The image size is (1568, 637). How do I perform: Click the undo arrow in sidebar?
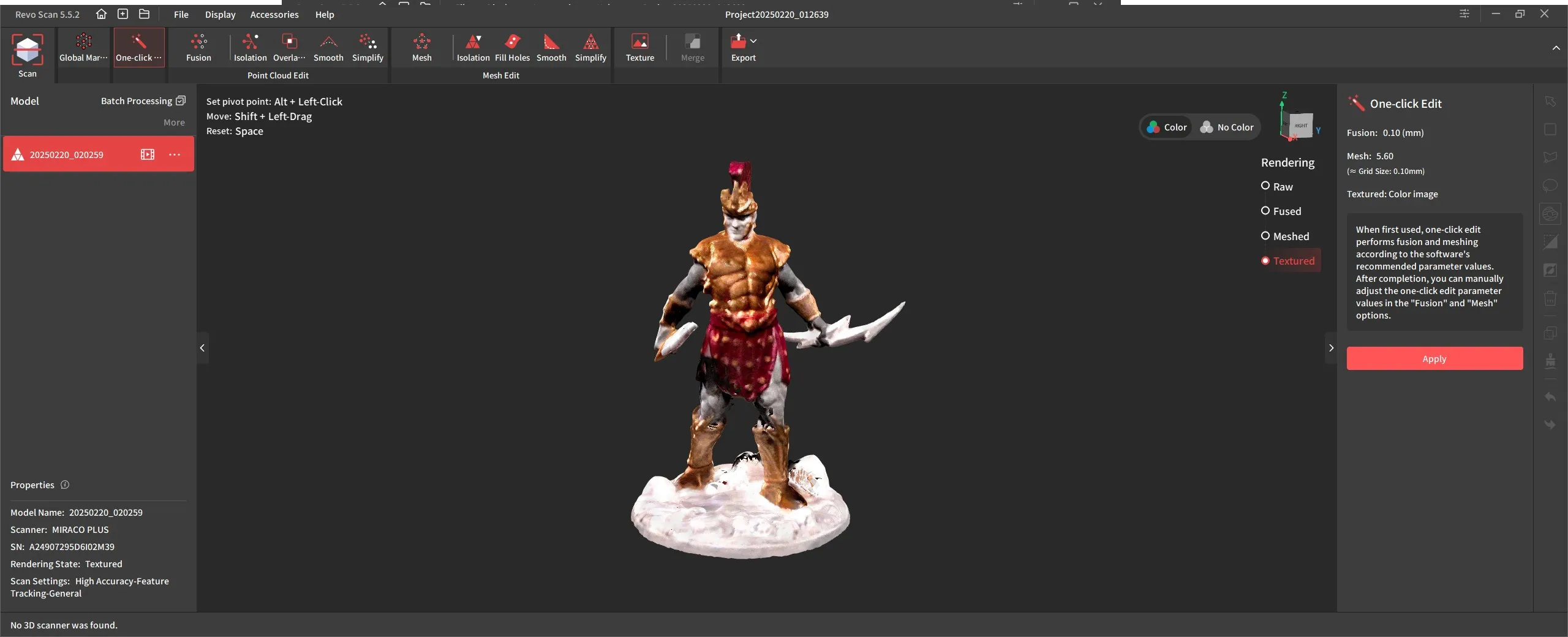(1550, 397)
